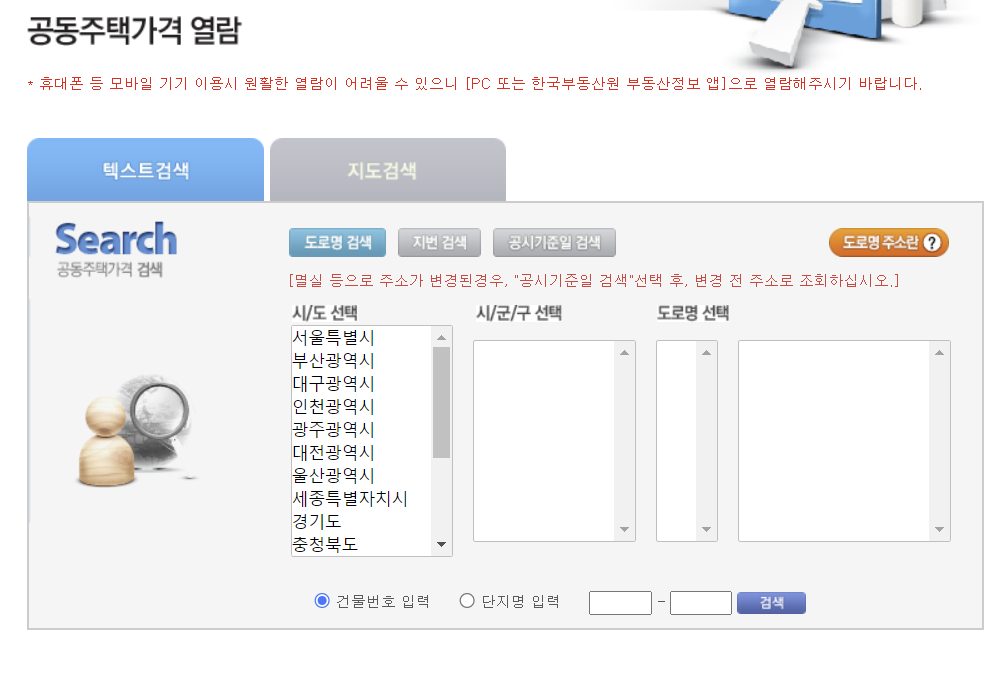Click the 시/도 list scroll-up arrow
The height and width of the screenshot is (679, 990).
coord(441,337)
